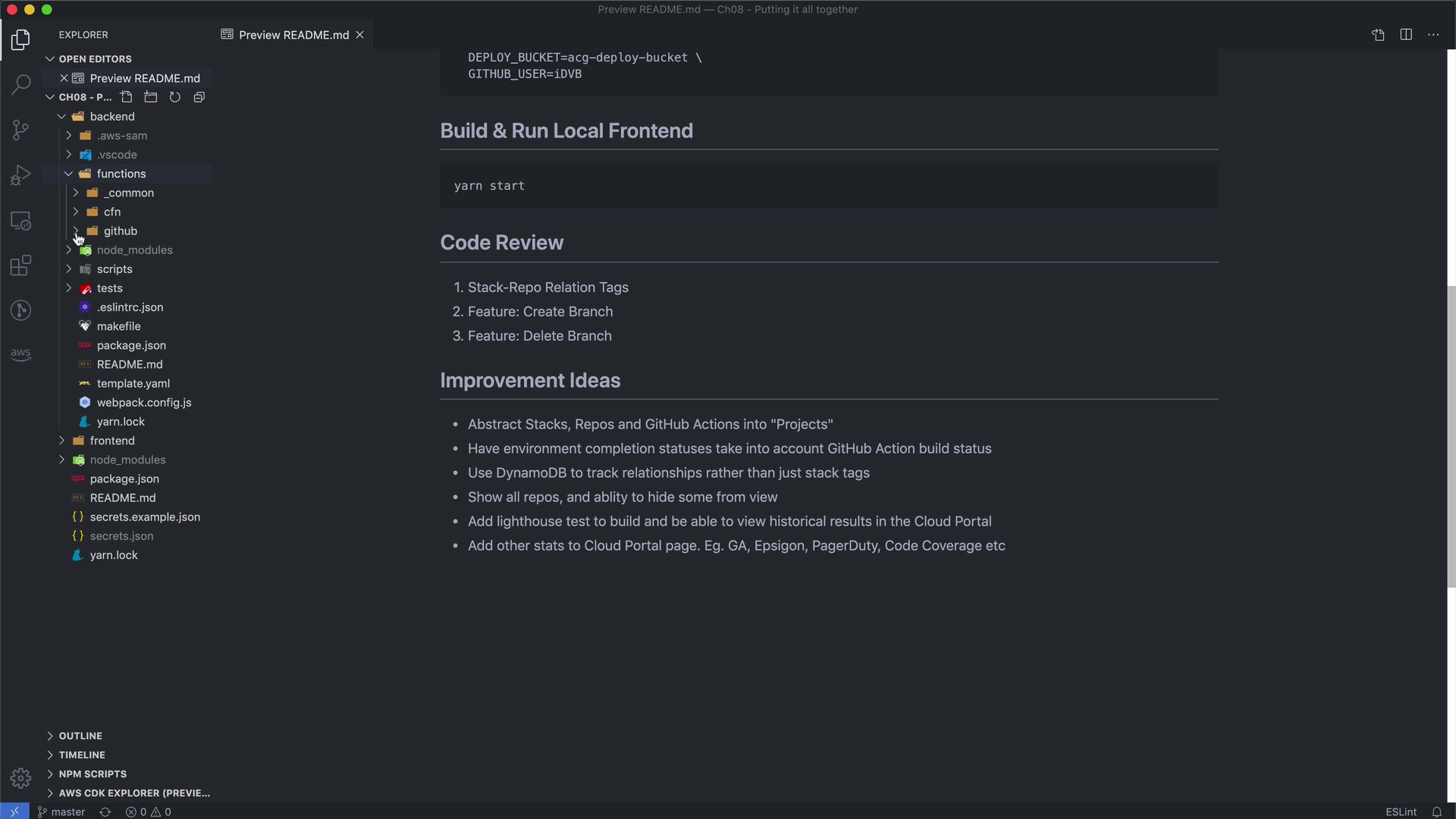The image size is (1456, 819).
Task: Collapse the functions folder
Action: (x=121, y=174)
